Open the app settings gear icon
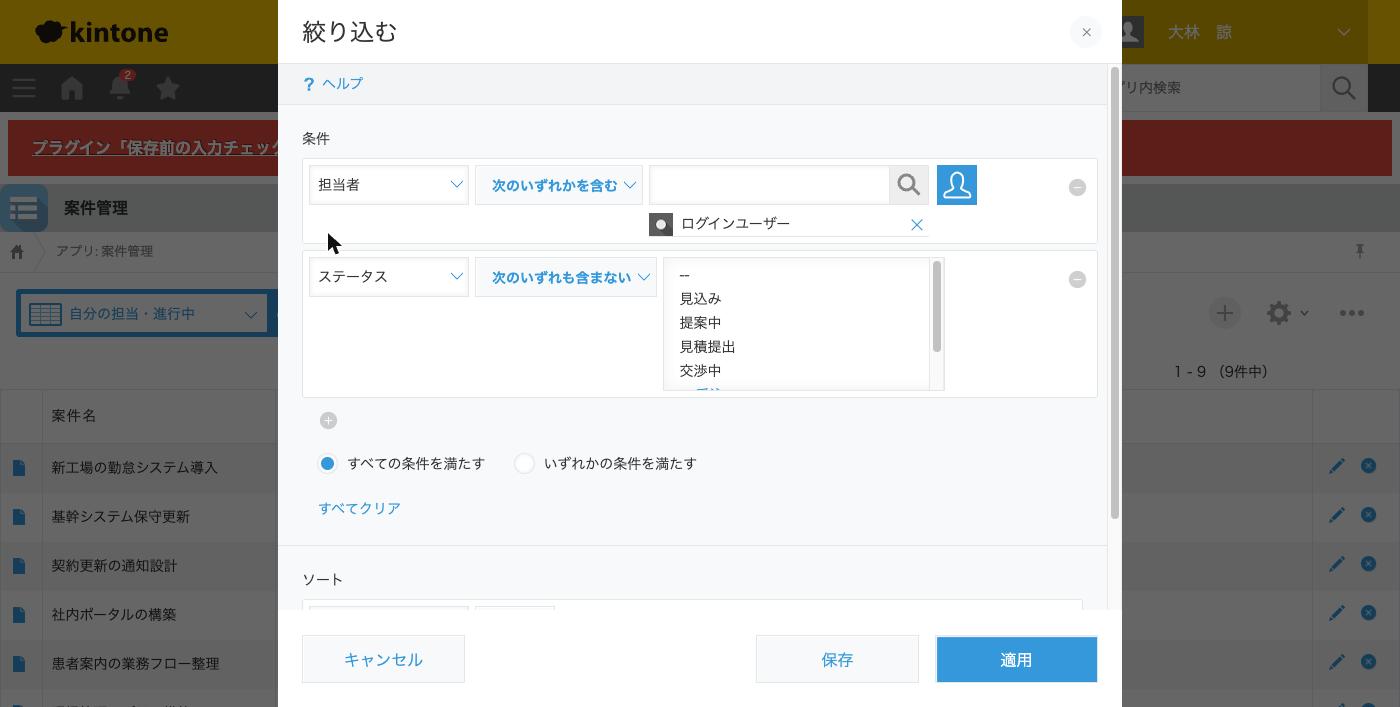 1279,313
